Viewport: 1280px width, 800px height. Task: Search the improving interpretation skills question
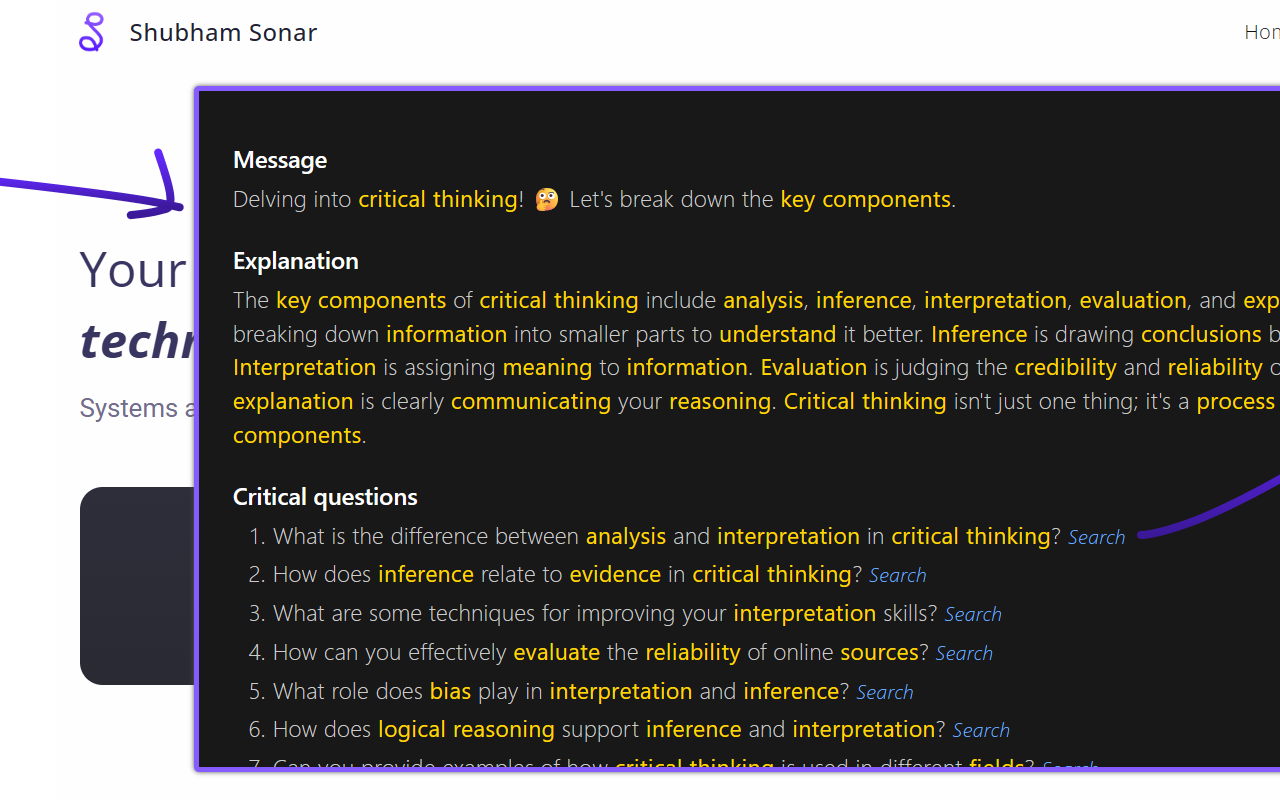972,614
